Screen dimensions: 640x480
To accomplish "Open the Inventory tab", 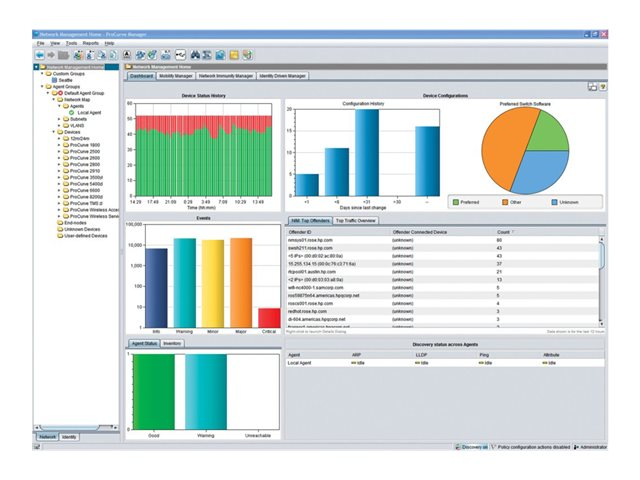I will [x=172, y=343].
